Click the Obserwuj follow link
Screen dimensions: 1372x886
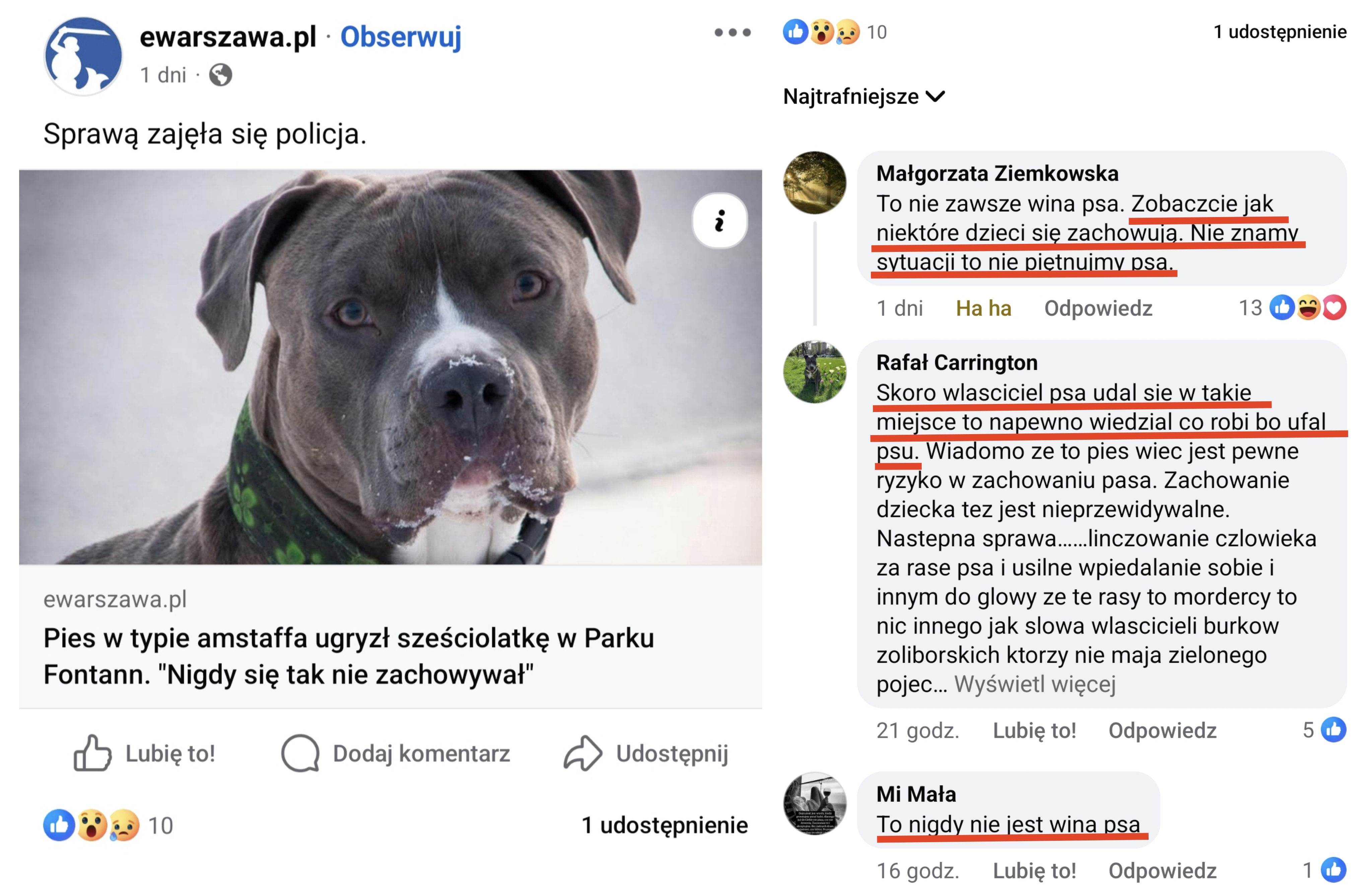coord(400,37)
